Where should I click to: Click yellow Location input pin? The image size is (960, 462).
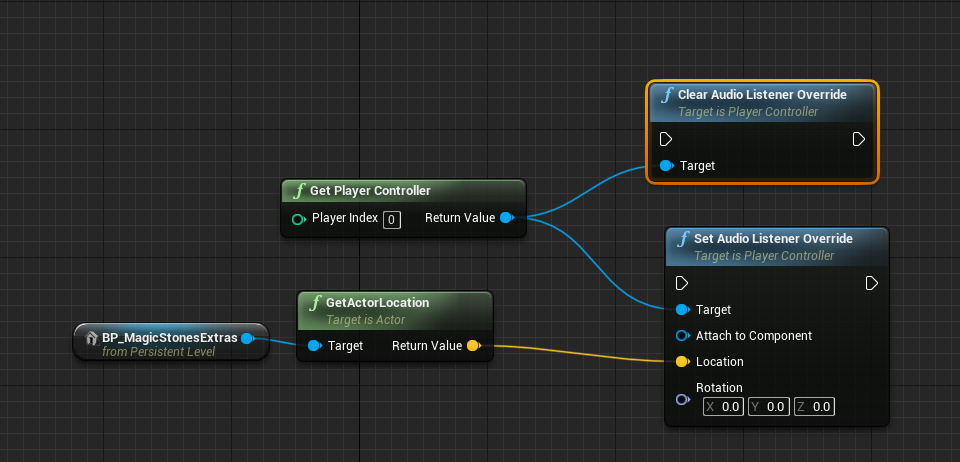point(683,362)
